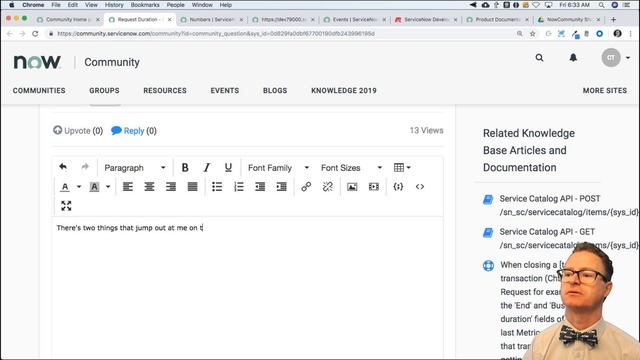This screenshot has width=640, height=360.
Task: Insert a hyperlink
Action: [x=306, y=187]
